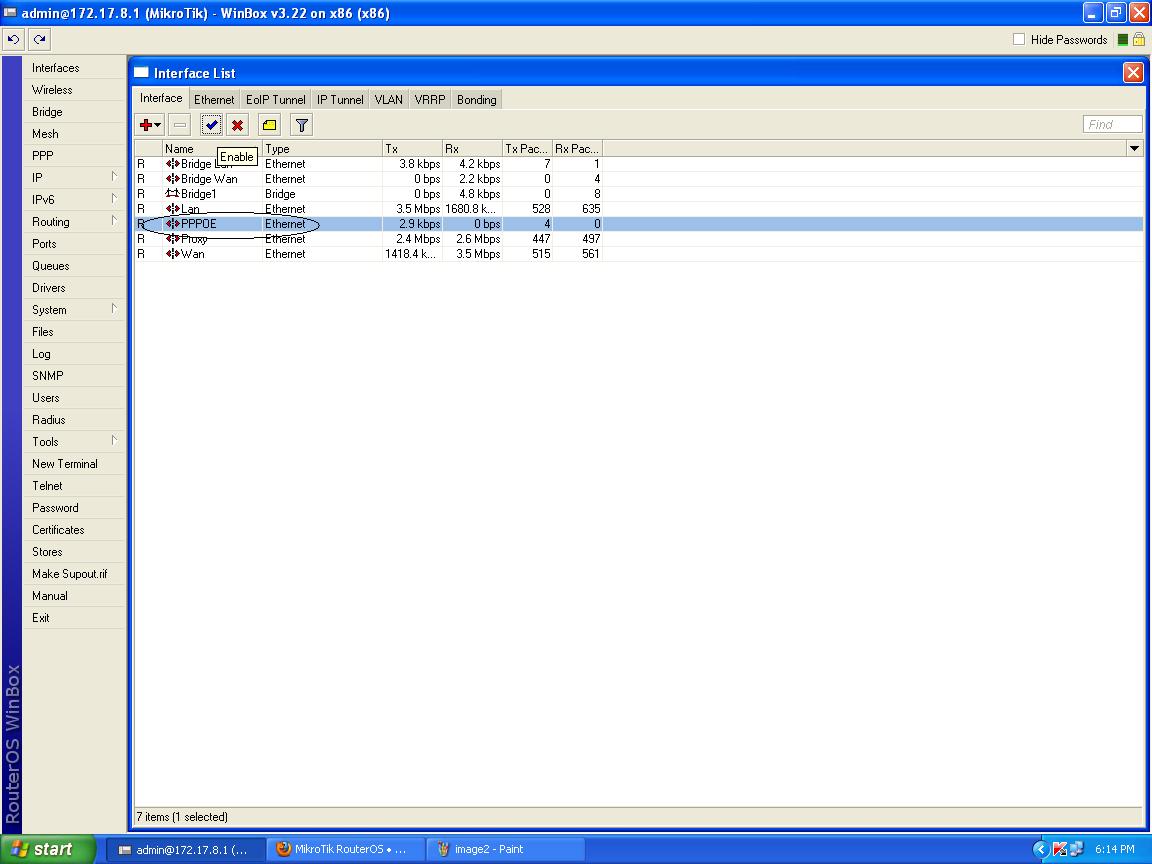The width and height of the screenshot is (1152, 864).
Task: Click the Redo arrow icon
Action: (x=40, y=40)
